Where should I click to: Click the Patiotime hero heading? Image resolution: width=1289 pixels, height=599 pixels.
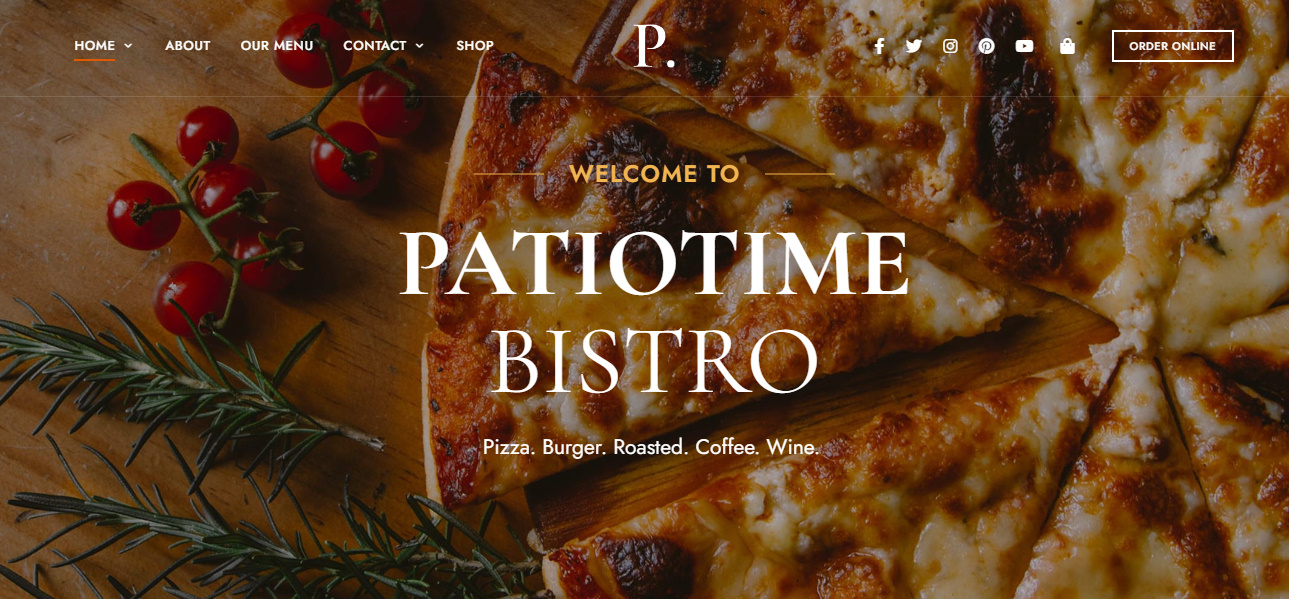pos(655,265)
